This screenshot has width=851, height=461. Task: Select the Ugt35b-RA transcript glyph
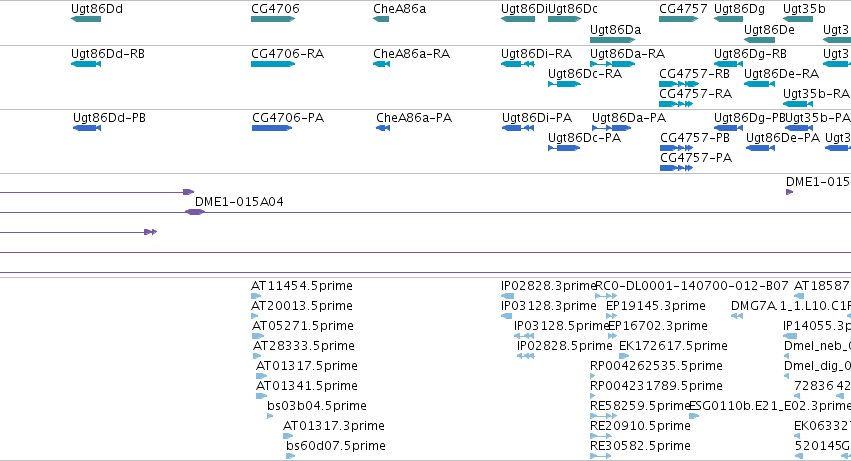(x=798, y=104)
